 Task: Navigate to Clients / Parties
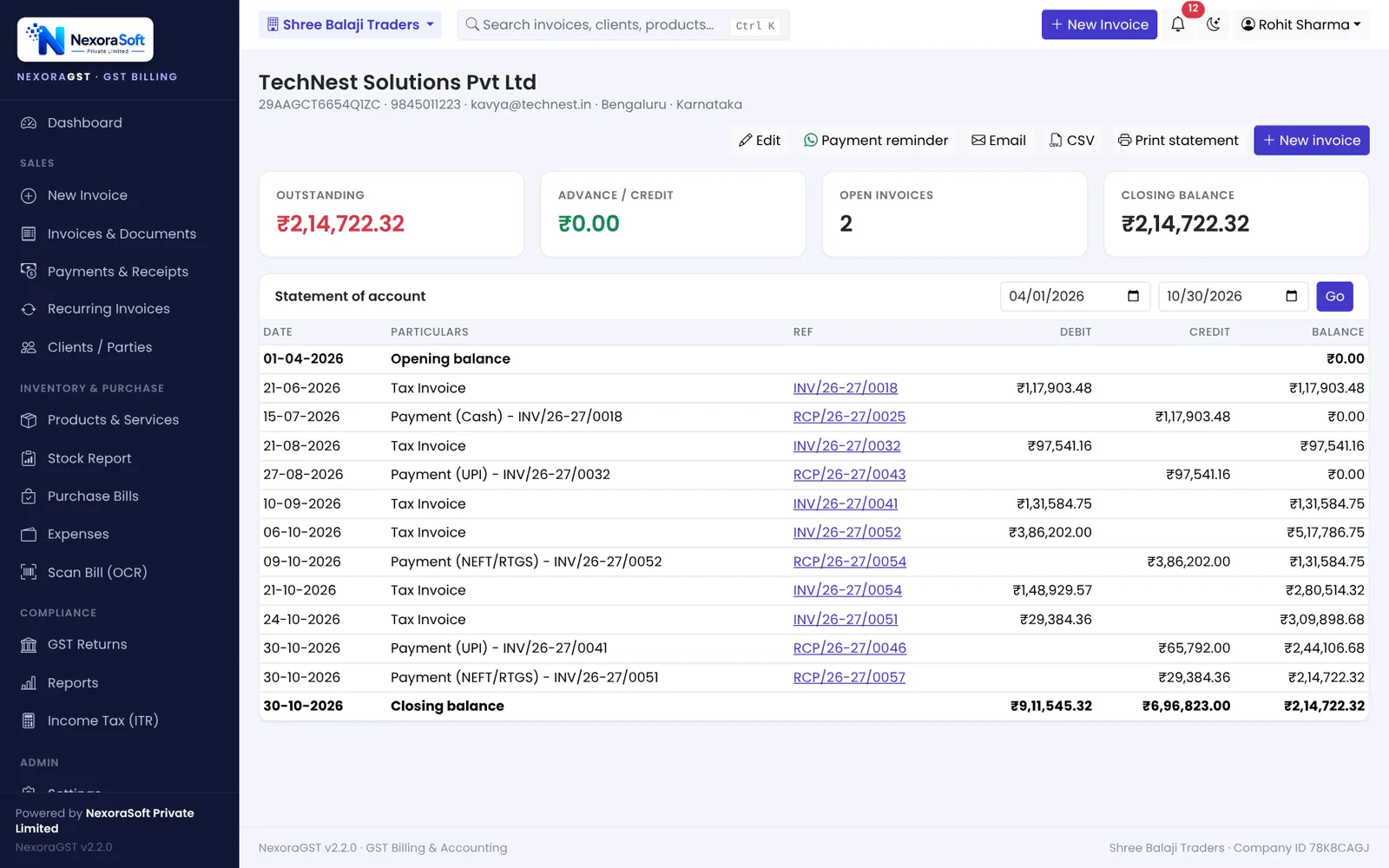(100, 347)
